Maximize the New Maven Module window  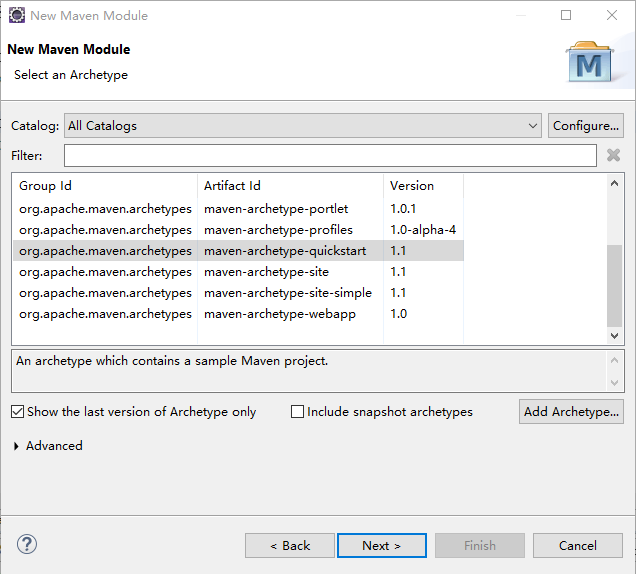point(566,15)
